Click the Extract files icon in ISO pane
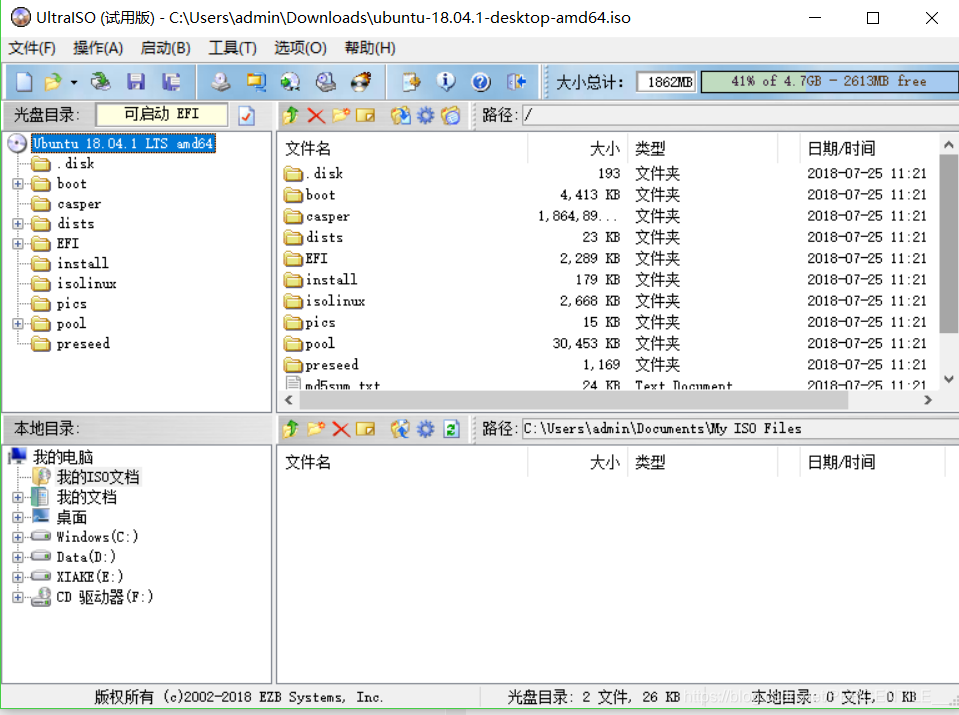This screenshot has width=959, height=715. point(401,115)
